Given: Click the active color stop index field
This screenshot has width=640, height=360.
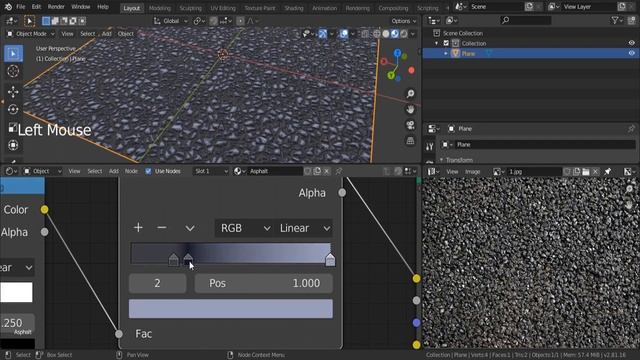Looking at the screenshot, I should [158, 283].
